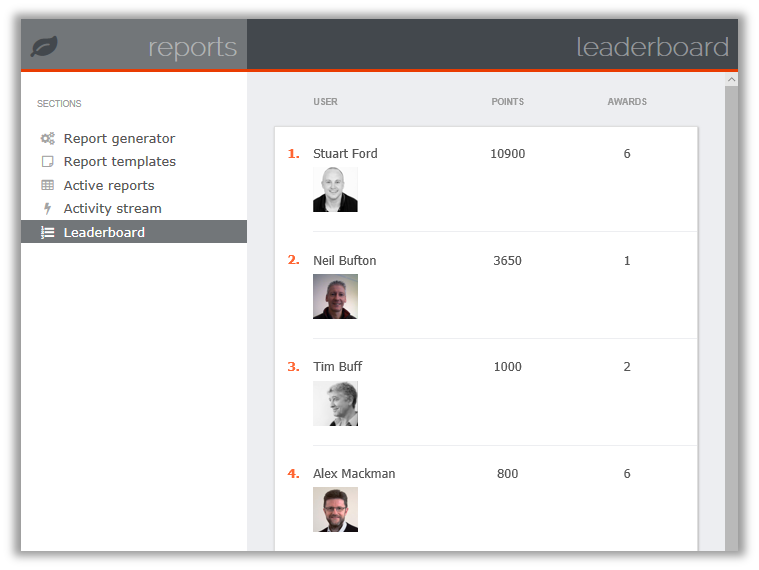Click the rank number 3.
This screenshot has height=570, width=759.
(293, 366)
